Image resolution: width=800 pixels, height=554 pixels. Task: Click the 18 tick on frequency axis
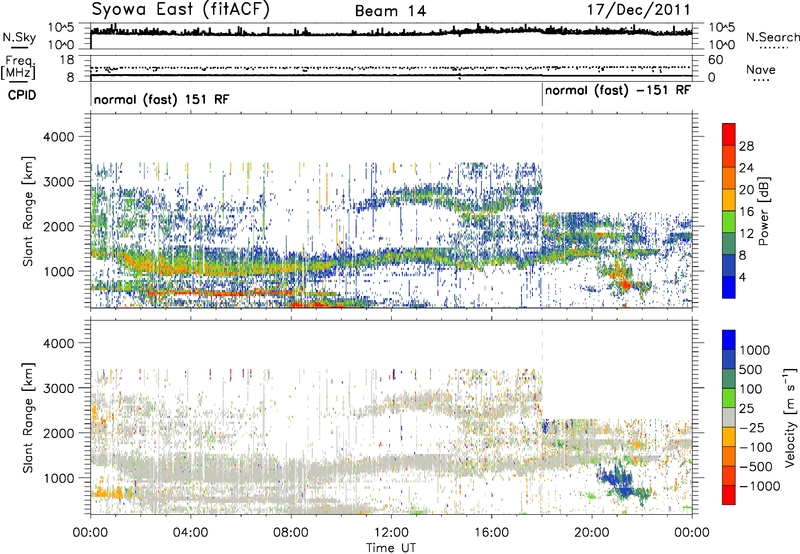[67, 60]
